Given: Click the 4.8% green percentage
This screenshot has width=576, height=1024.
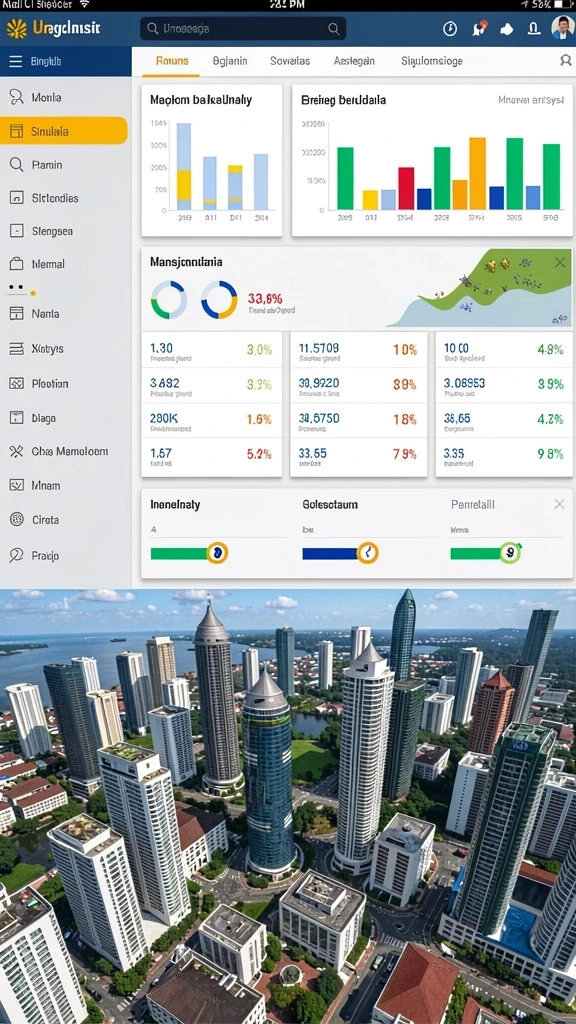Looking at the screenshot, I should pos(551,349).
